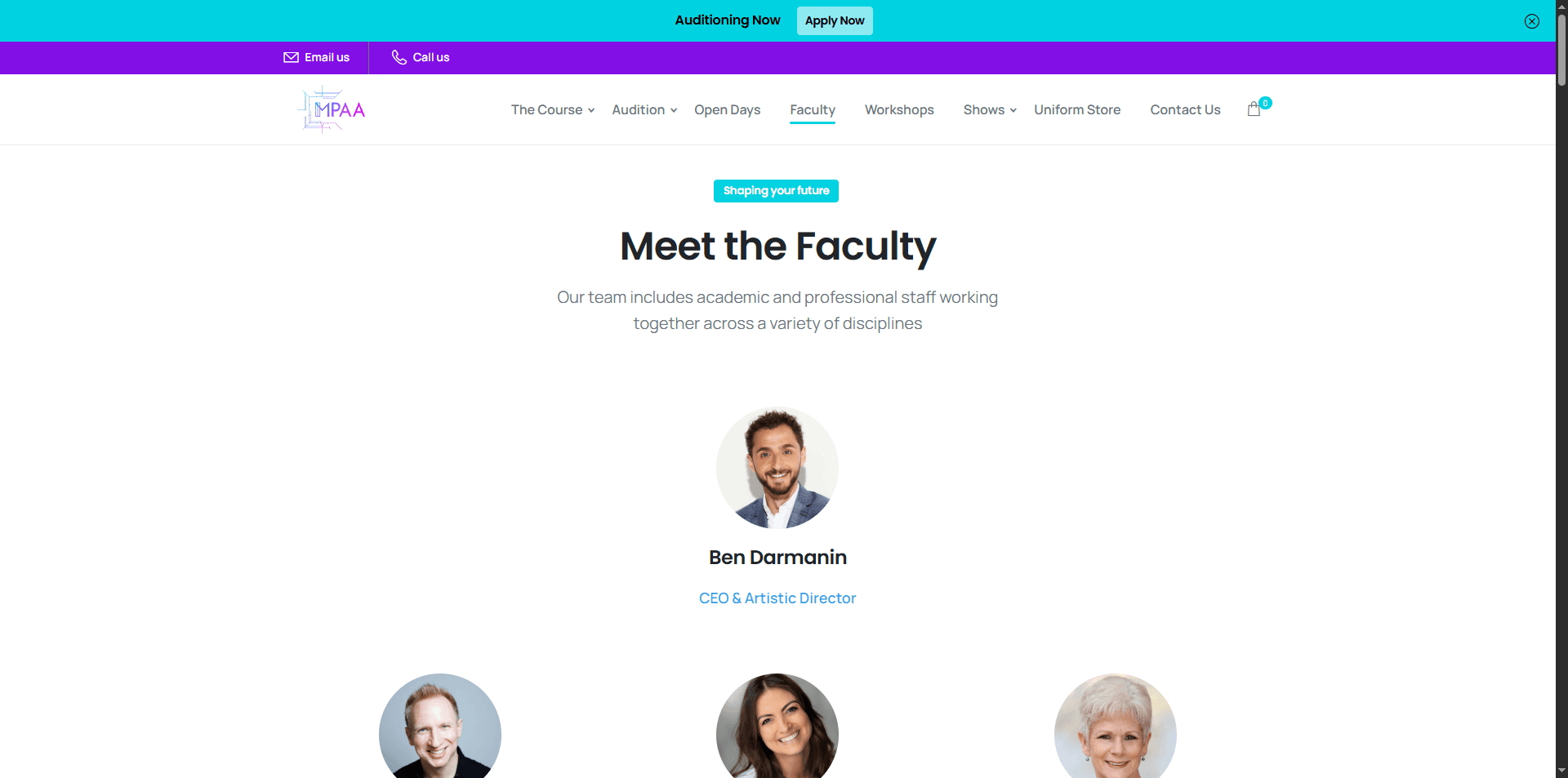Click the envelope icon beside Email us
This screenshot has height=778, width=1568.
pos(291,57)
